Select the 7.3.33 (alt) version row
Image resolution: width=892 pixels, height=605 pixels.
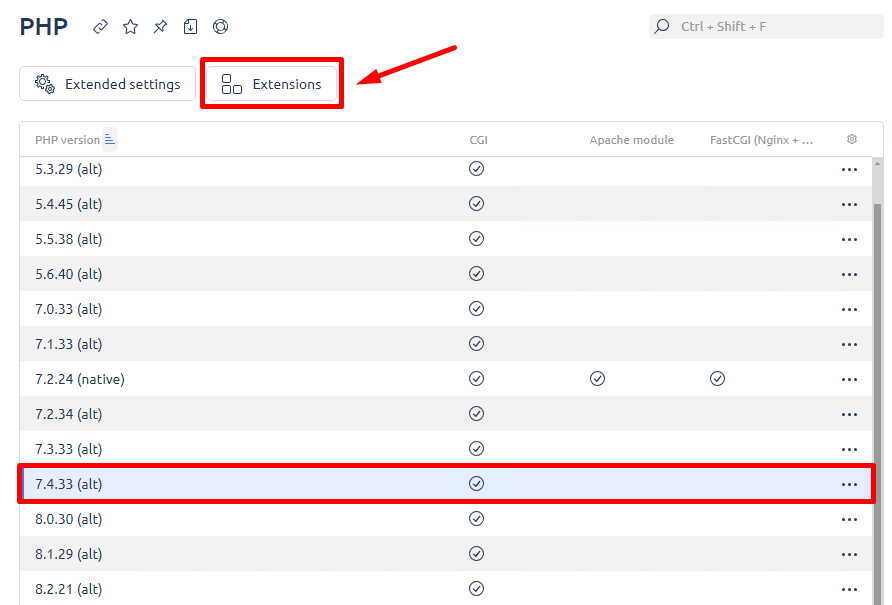click(445, 448)
